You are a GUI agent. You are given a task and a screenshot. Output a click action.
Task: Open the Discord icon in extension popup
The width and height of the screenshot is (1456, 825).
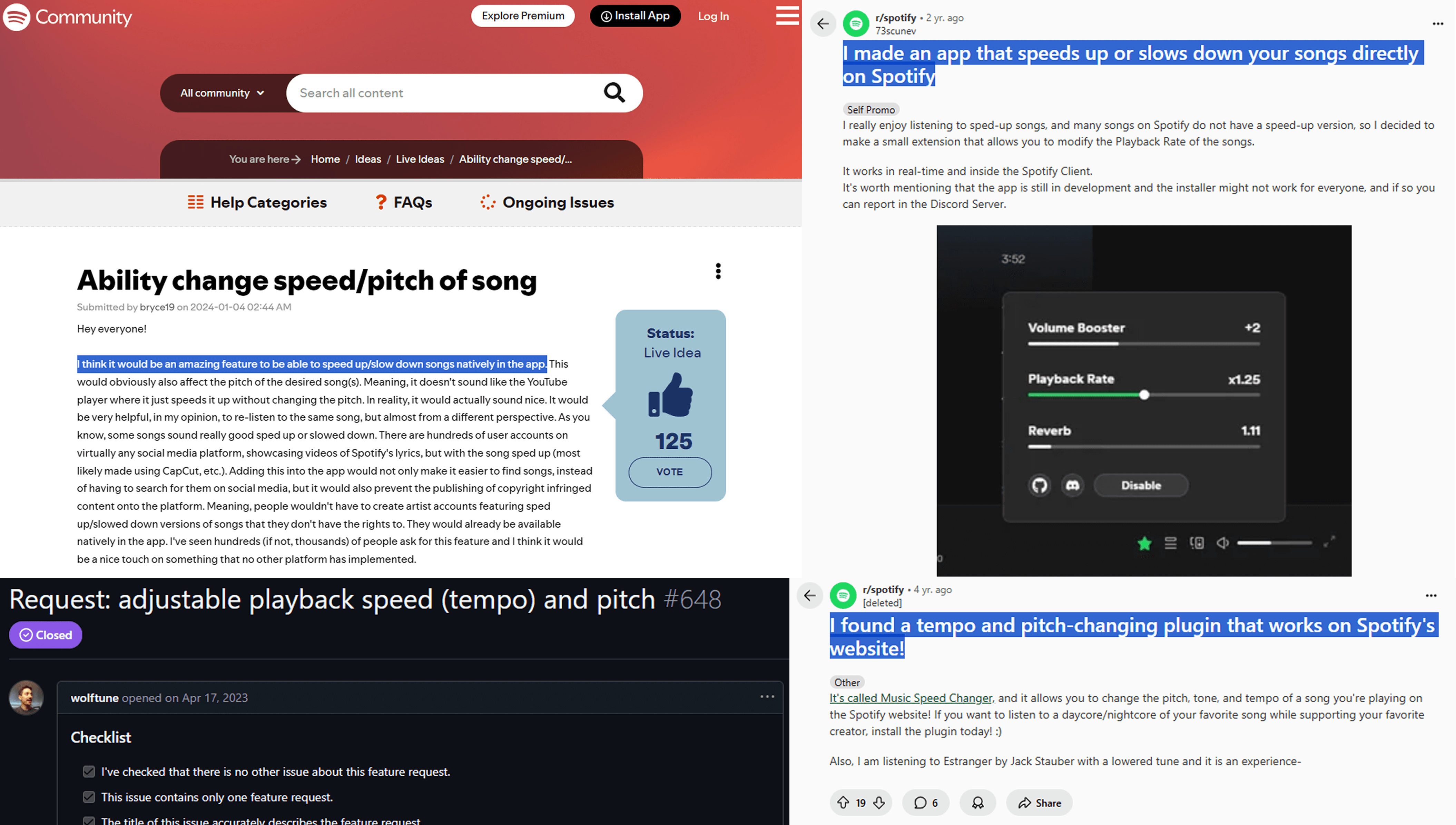1072,486
